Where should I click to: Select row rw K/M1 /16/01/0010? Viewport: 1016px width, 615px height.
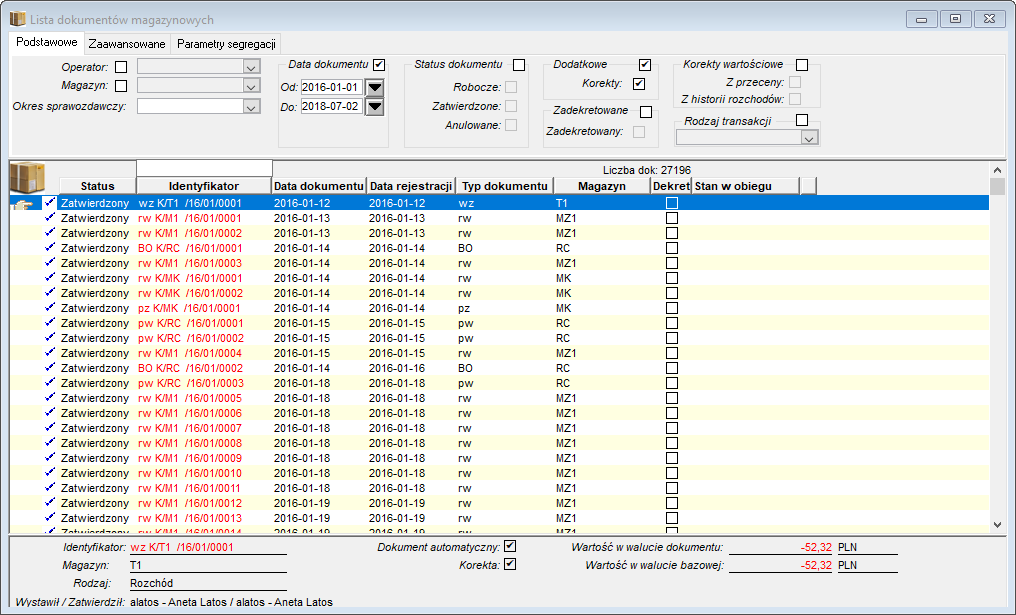(x=499, y=472)
